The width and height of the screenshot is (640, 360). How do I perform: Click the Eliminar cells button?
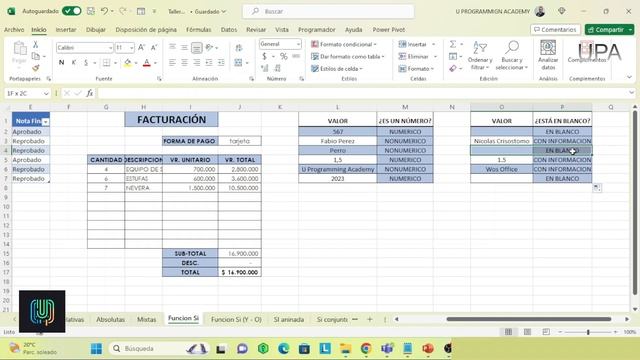(x=413, y=56)
